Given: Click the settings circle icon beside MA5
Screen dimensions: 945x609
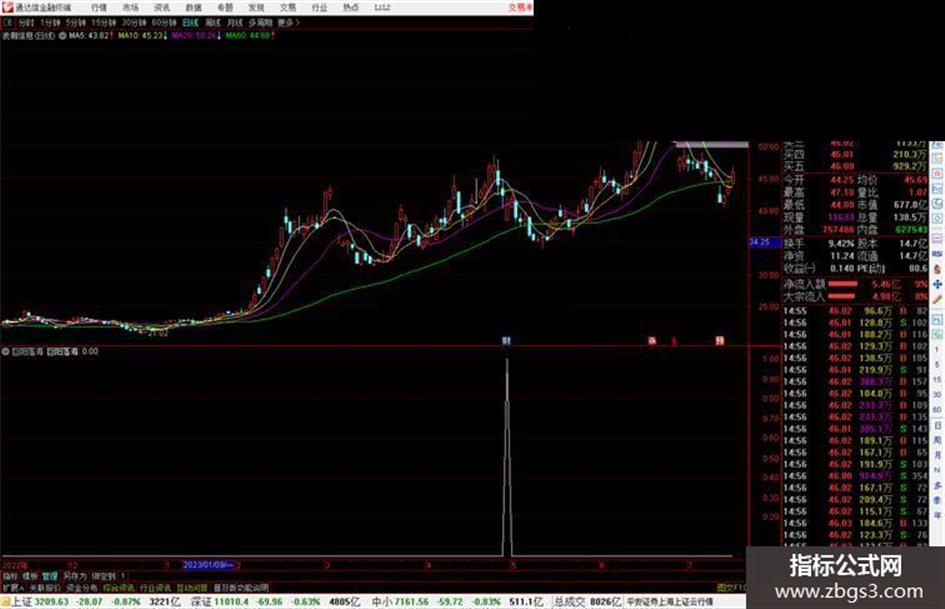Looking at the screenshot, I should (x=62, y=36).
